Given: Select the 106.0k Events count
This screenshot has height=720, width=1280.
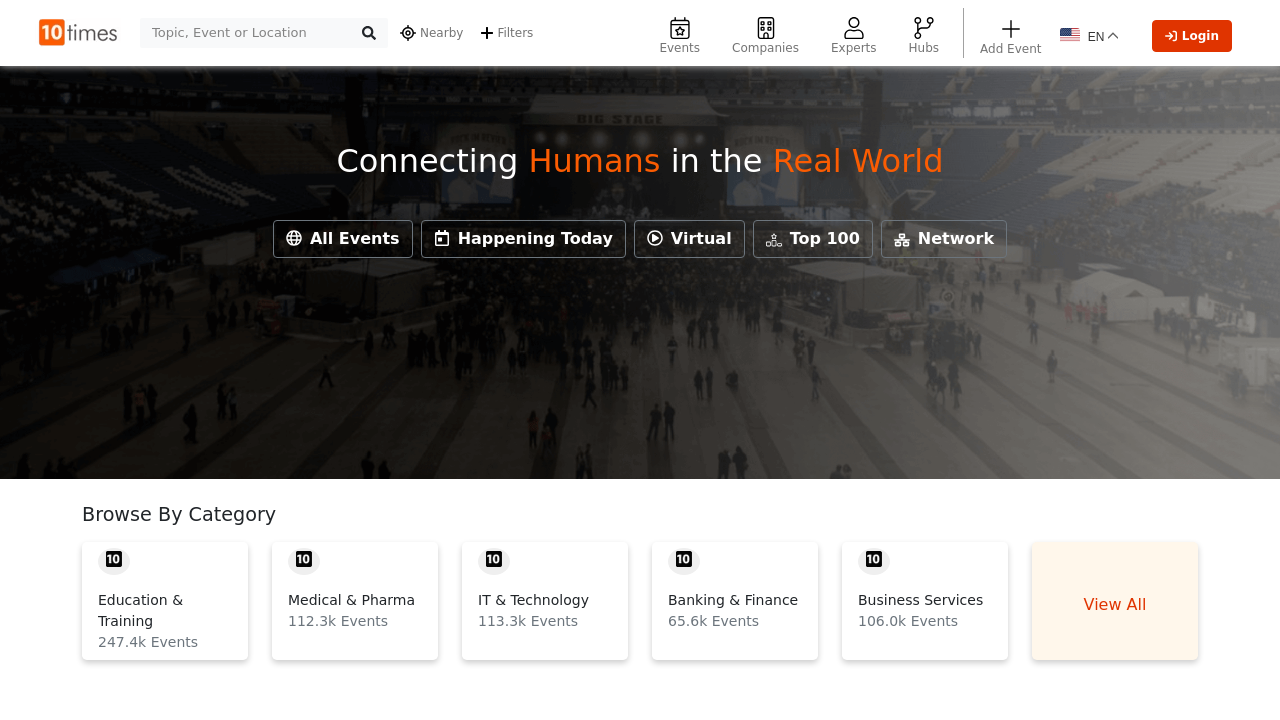Looking at the screenshot, I should click(x=908, y=621).
